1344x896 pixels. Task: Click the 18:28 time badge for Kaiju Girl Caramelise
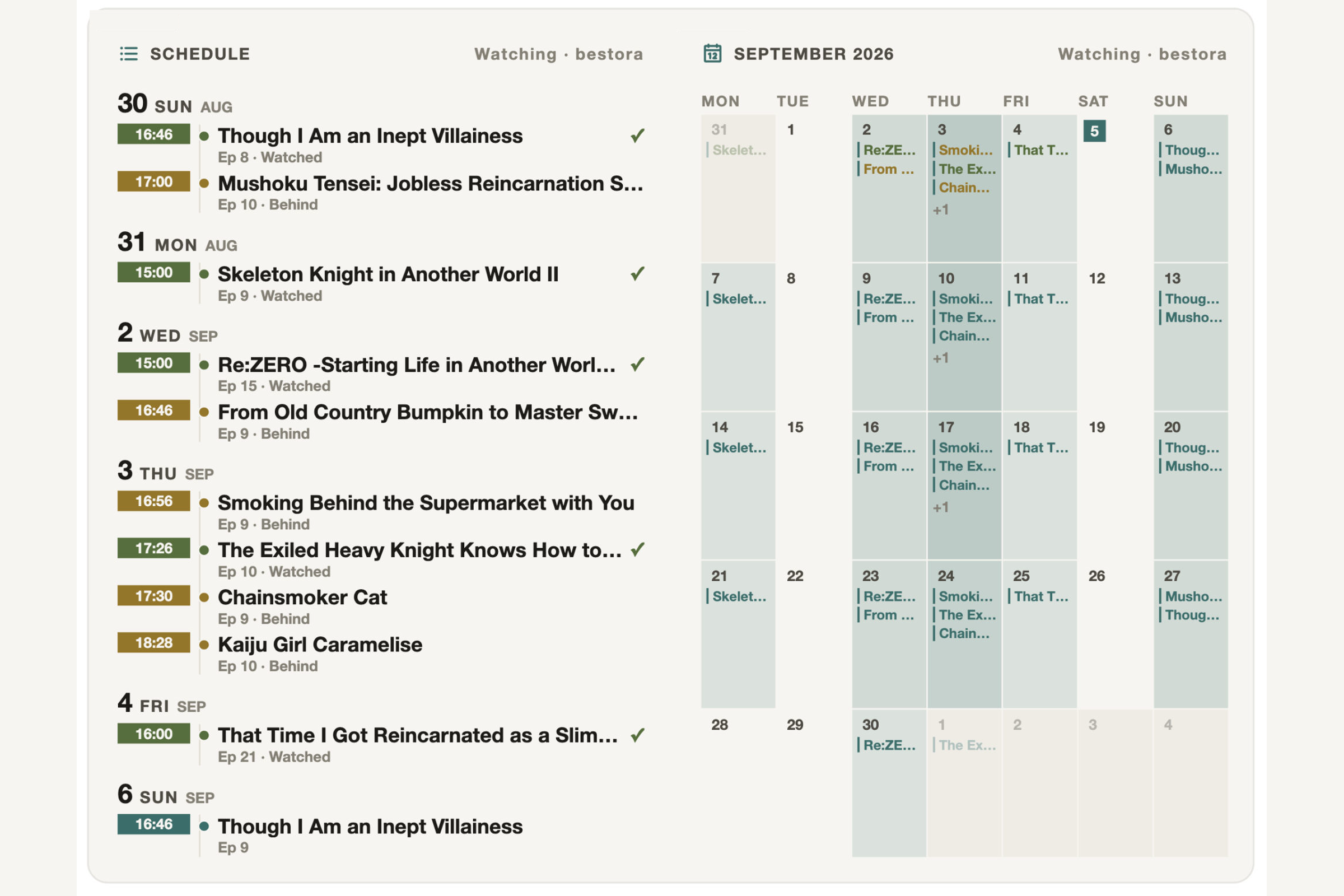[x=153, y=643]
